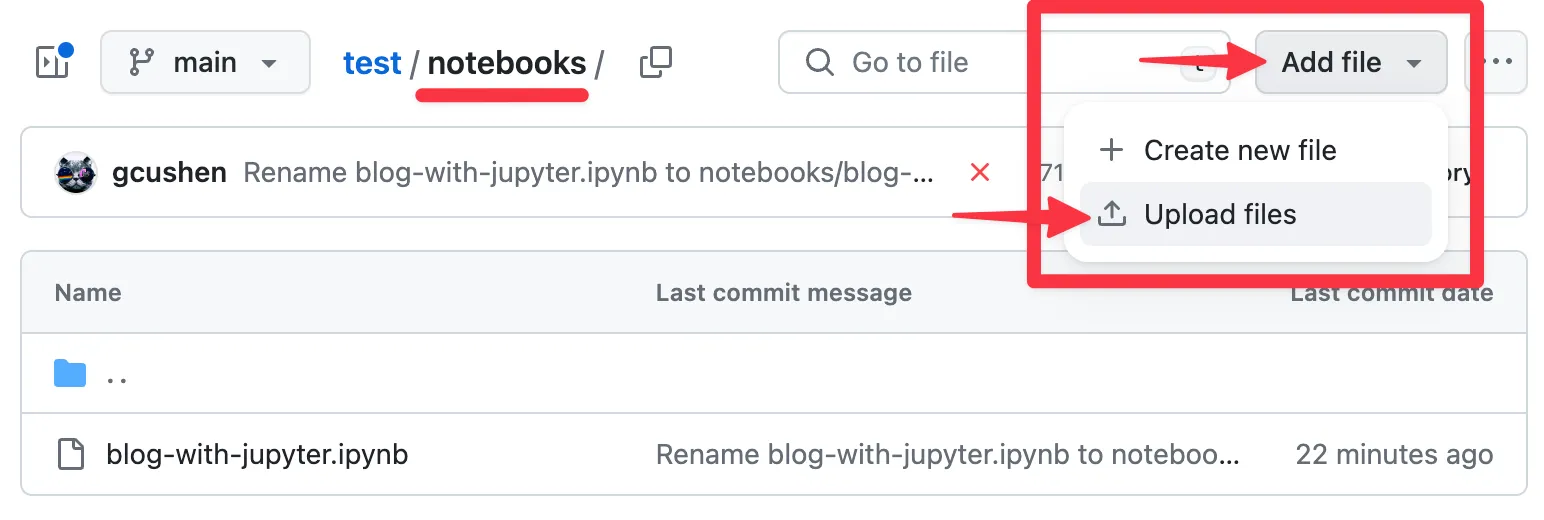The height and width of the screenshot is (520, 1544).
Task: Click the file icon beside blog-with-jupyter.ipynb
Action: 70,455
